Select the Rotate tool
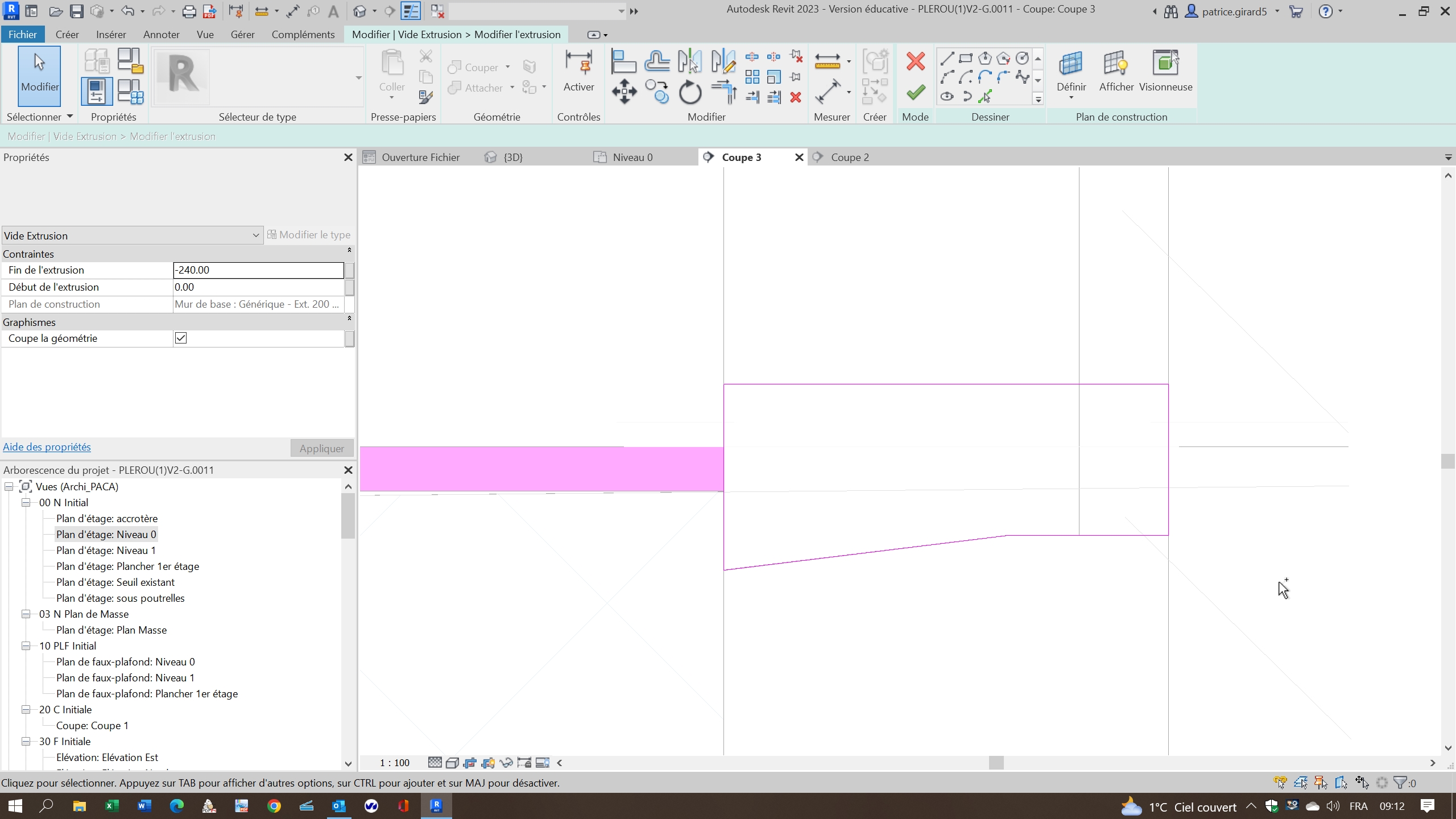1456x819 pixels. click(689, 93)
